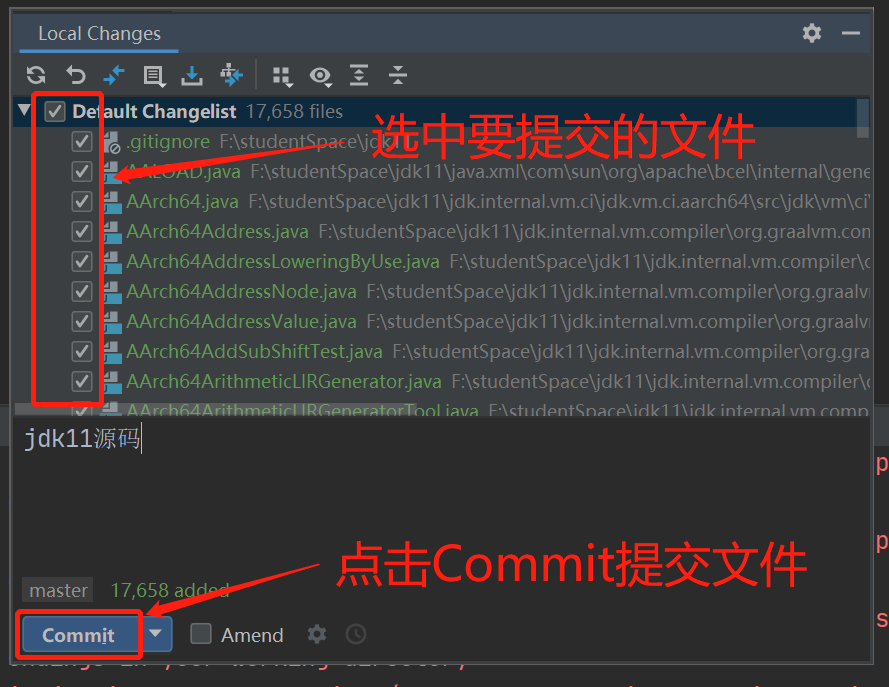Click the 17,658 added status text

point(170,590)
